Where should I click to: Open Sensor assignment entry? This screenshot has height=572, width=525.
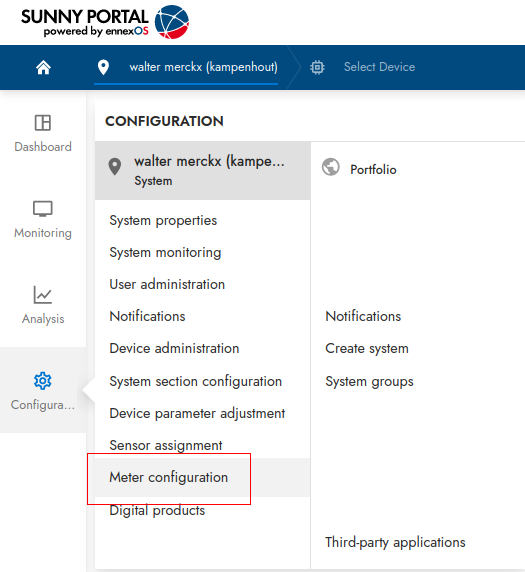(x=166, y=445)
